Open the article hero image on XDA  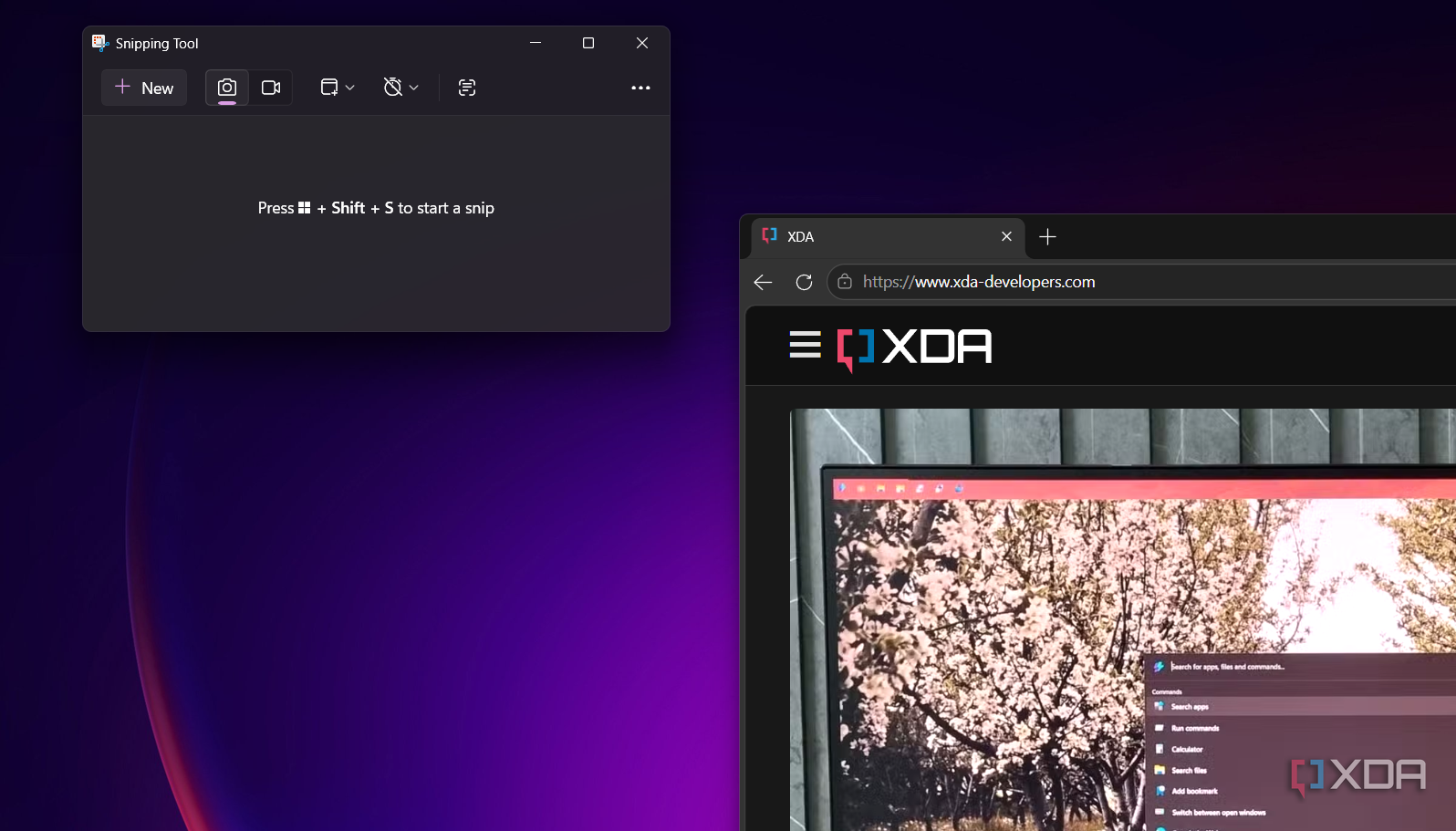pos(1123,619)
